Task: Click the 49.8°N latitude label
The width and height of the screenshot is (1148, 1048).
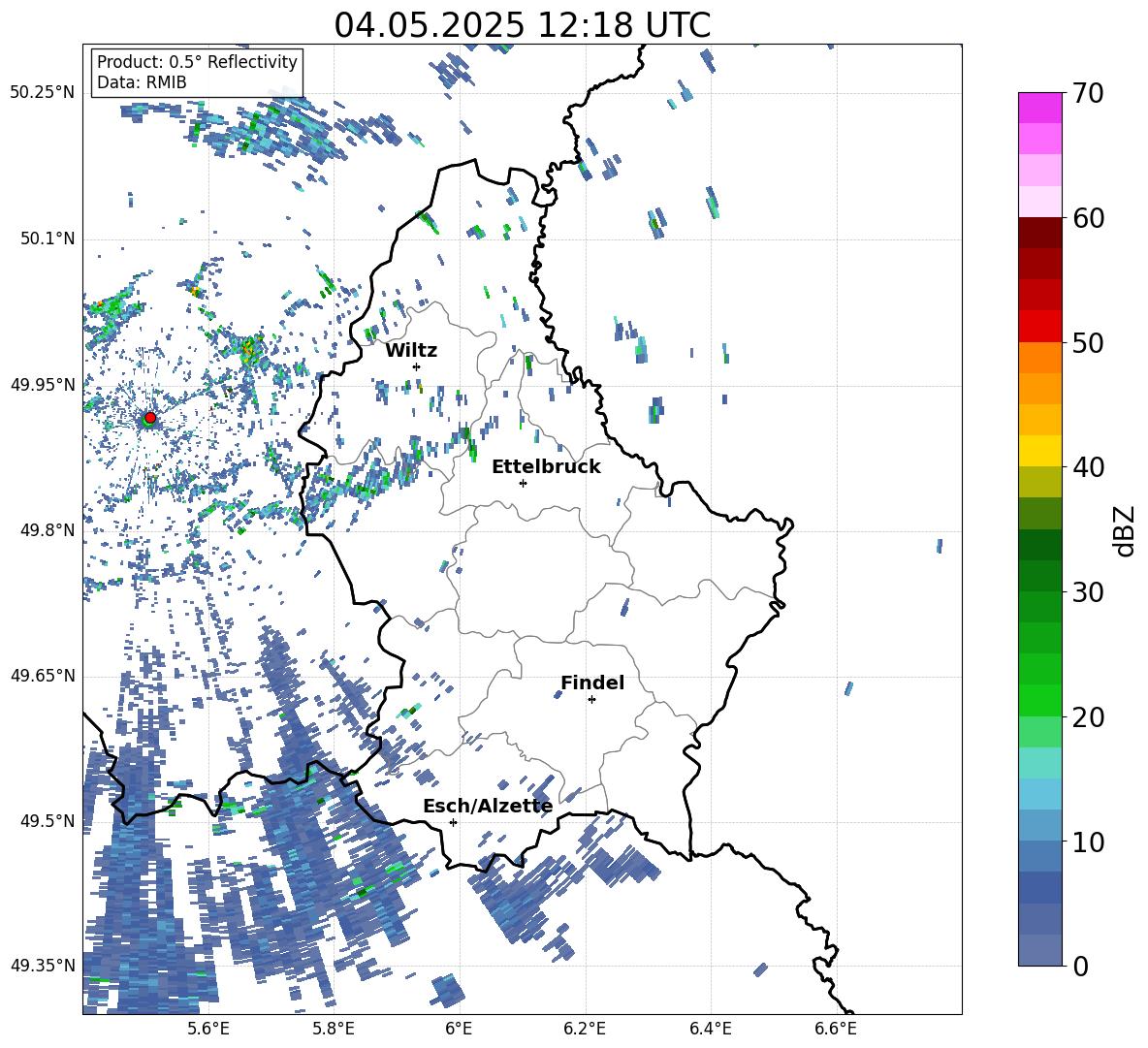Action: pyautogui.click(x=48, y=530)
